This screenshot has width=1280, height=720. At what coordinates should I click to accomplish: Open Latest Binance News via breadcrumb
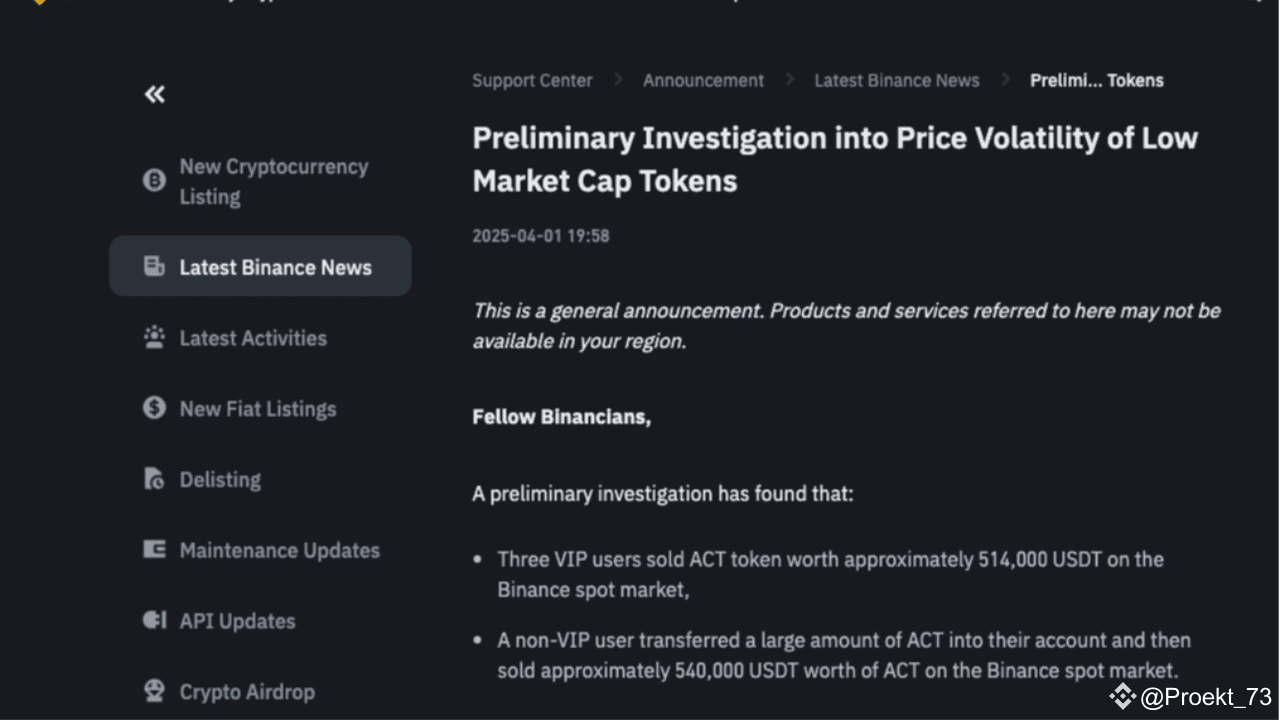click(896, 80)
